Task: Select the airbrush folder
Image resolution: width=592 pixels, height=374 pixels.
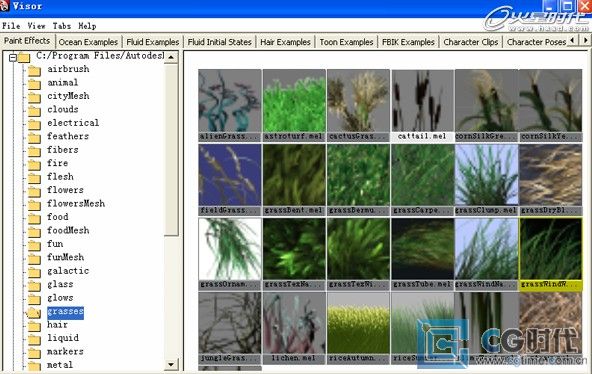Action: [68, 69]
